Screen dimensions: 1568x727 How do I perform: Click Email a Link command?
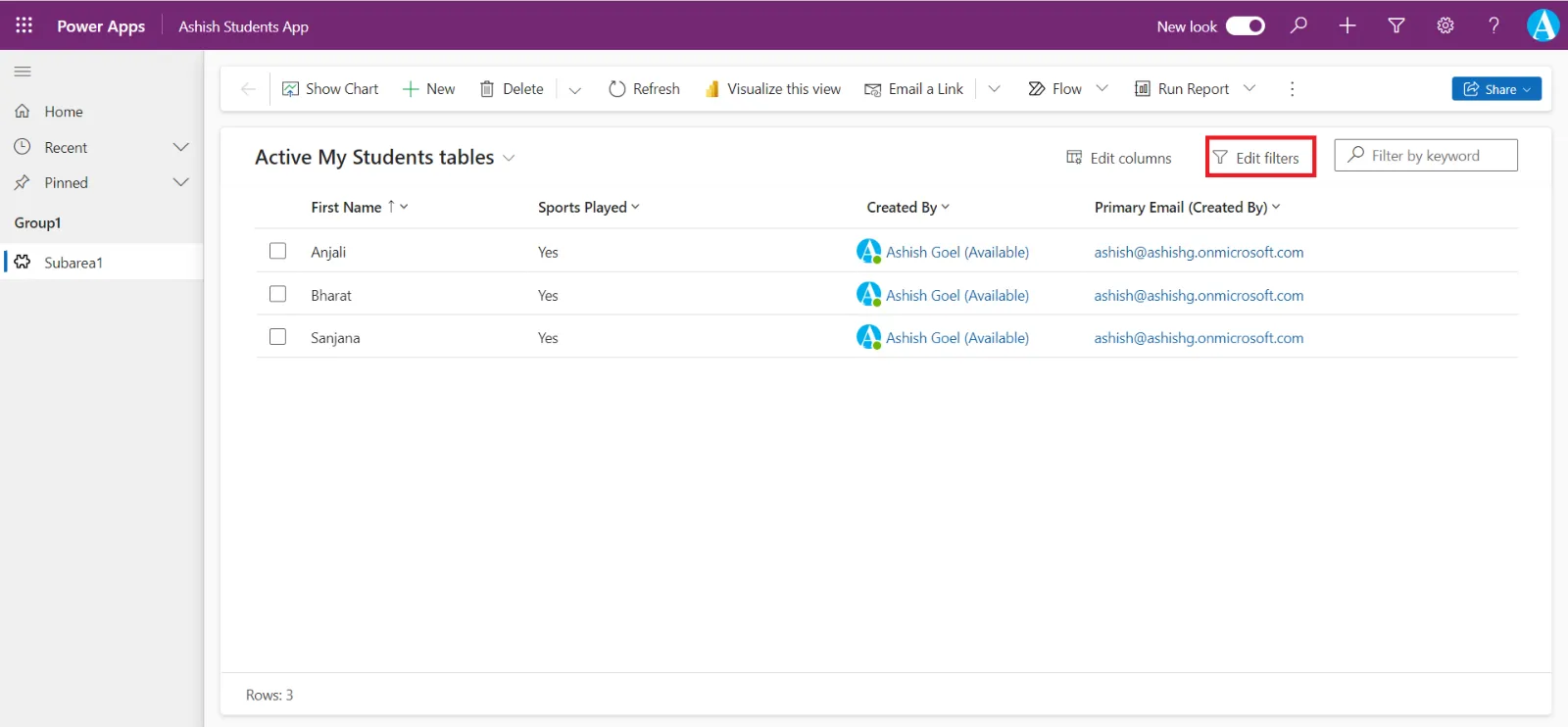[913, 89]
